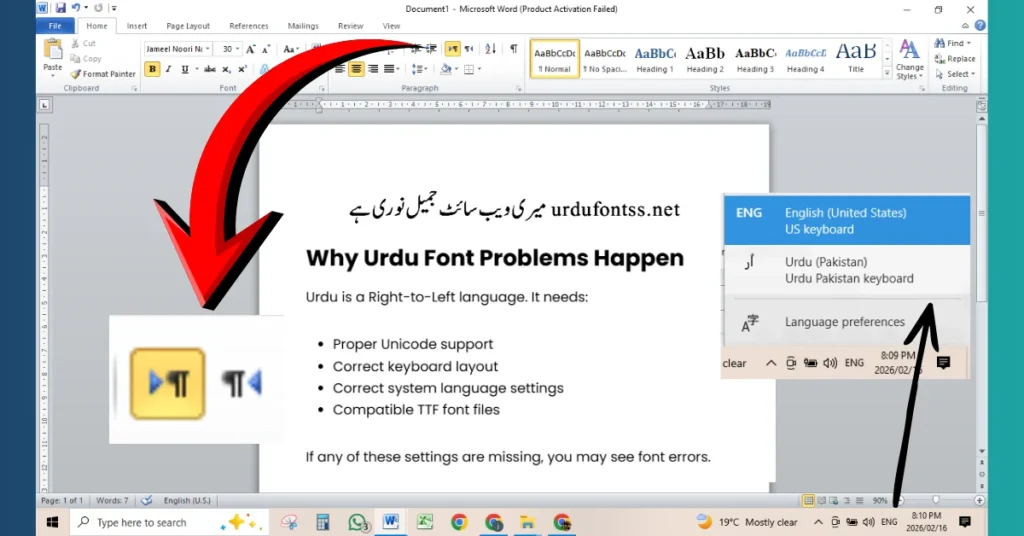
Task: Switch to the Mailings tab
Action: point(303,26)
